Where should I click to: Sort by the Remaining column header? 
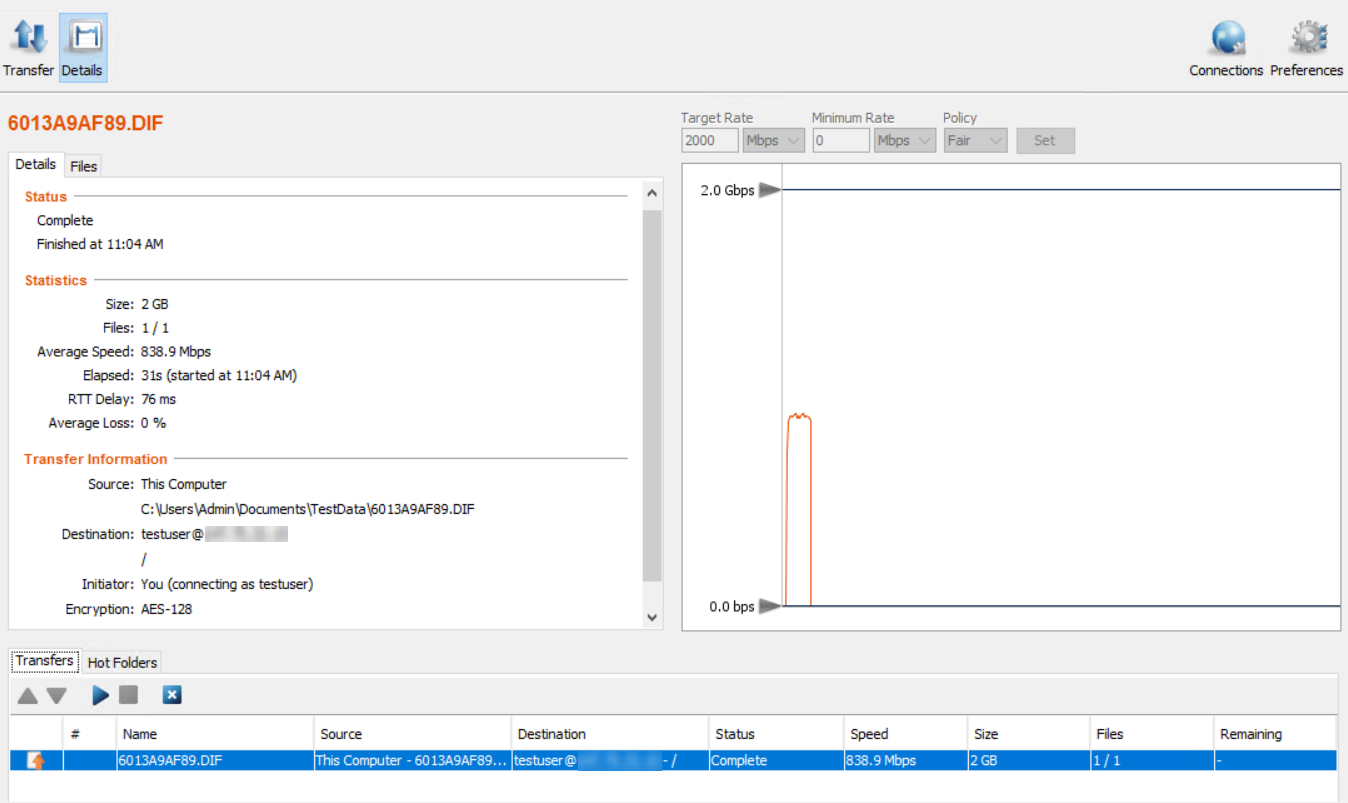1275,734
